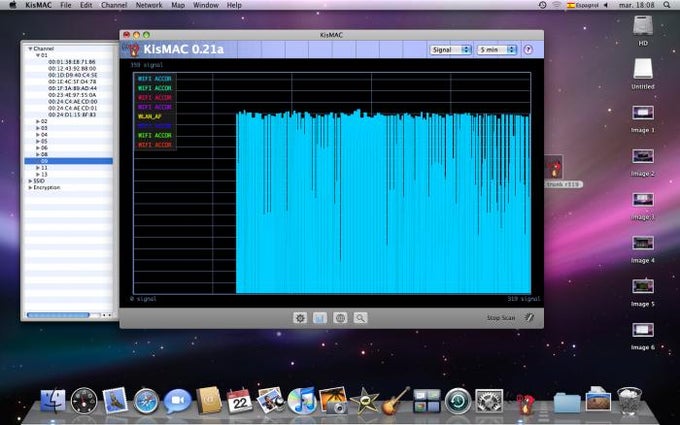Open the Signal graph type dropdown
This screenshot has width=680, height=425.
(450, 50)
